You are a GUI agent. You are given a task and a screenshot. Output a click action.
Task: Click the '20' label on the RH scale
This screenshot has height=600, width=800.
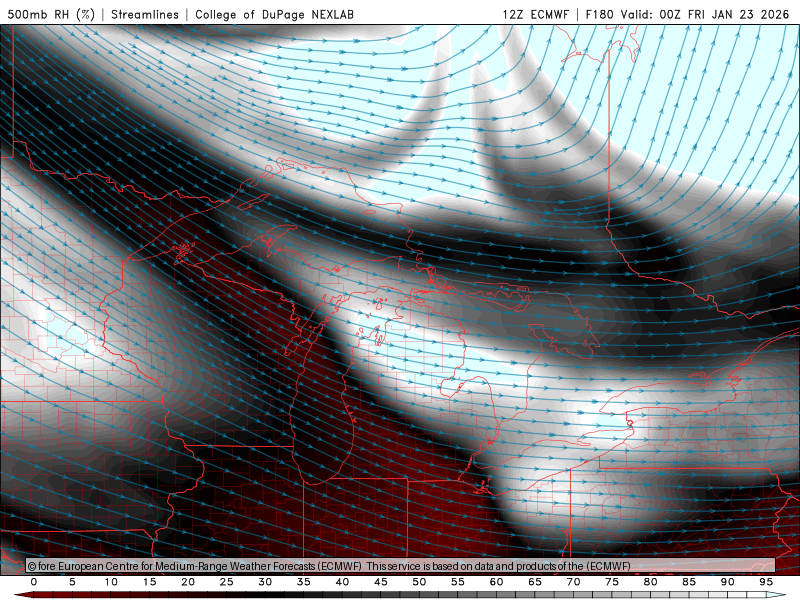click(x=188, y=582)
